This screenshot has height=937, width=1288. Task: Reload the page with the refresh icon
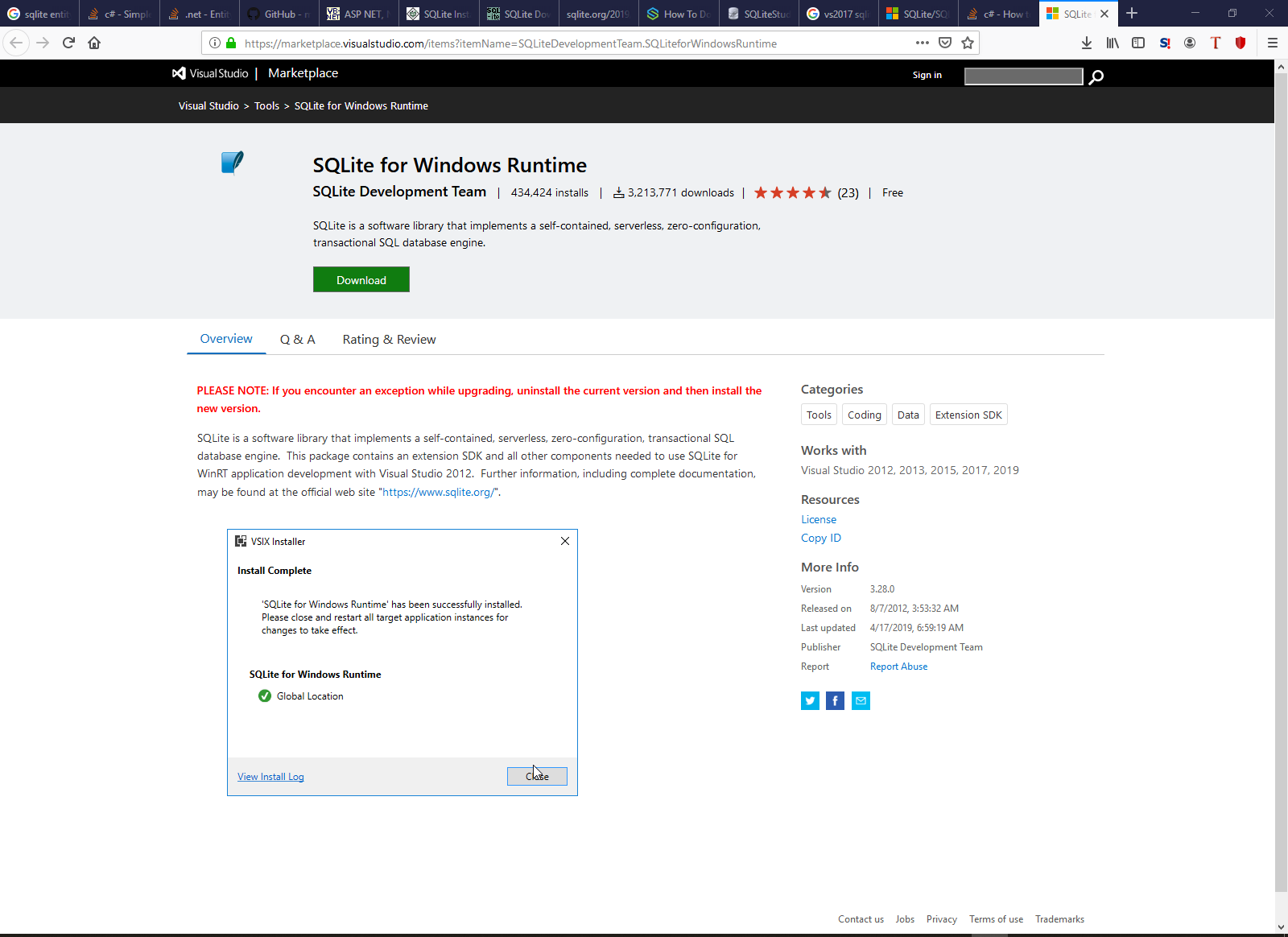point(68,43)
